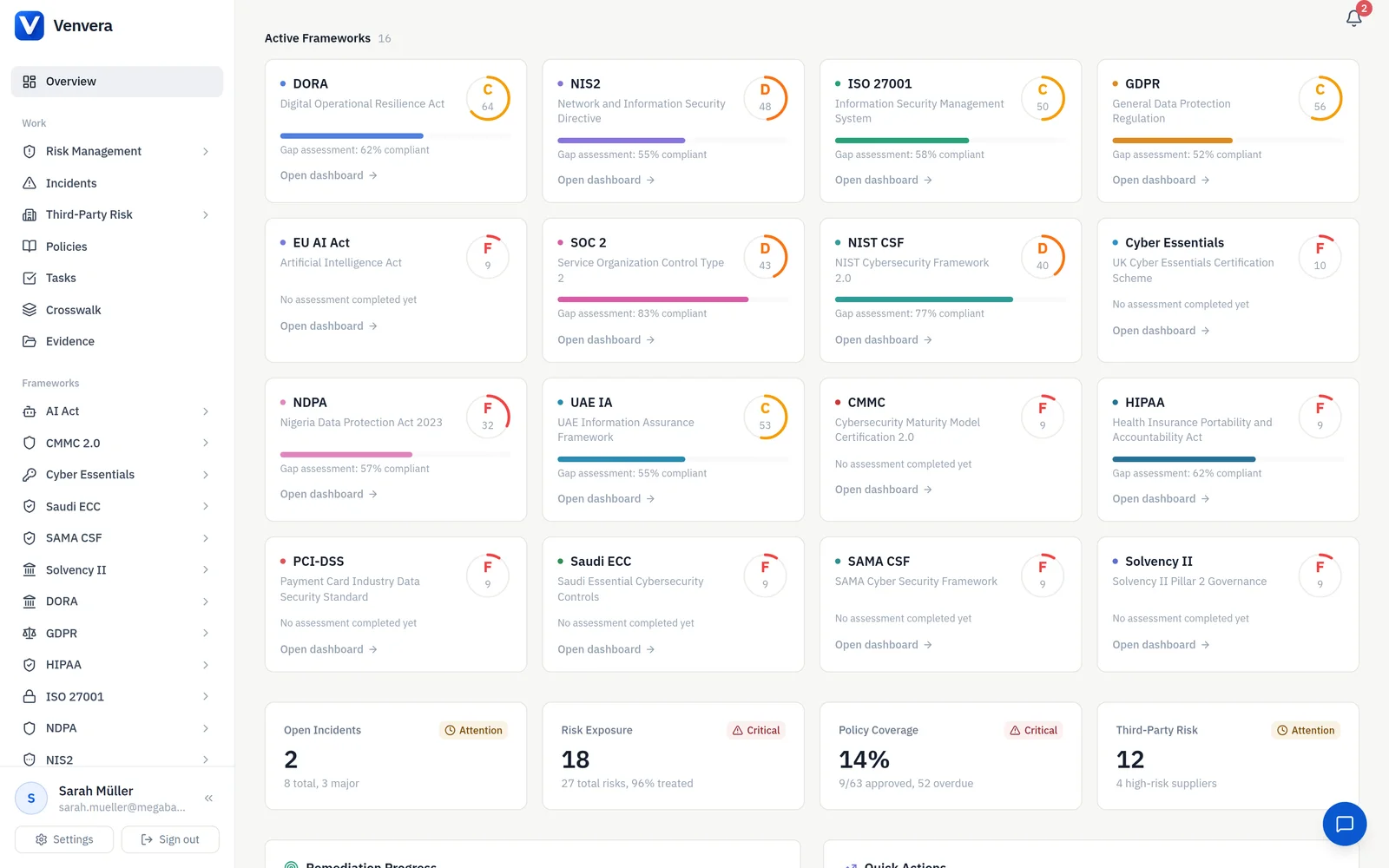
Task: Collapse the sidebar with the double chevron
Action: 208,798
